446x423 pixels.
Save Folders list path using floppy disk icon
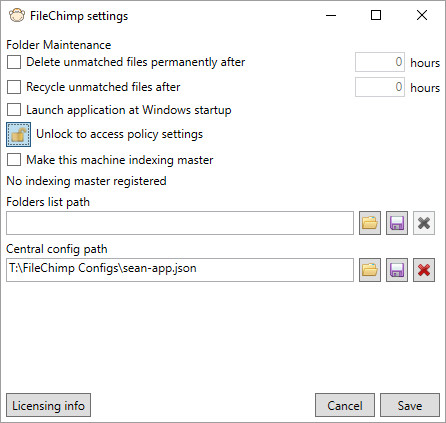(x=397, y=223)
